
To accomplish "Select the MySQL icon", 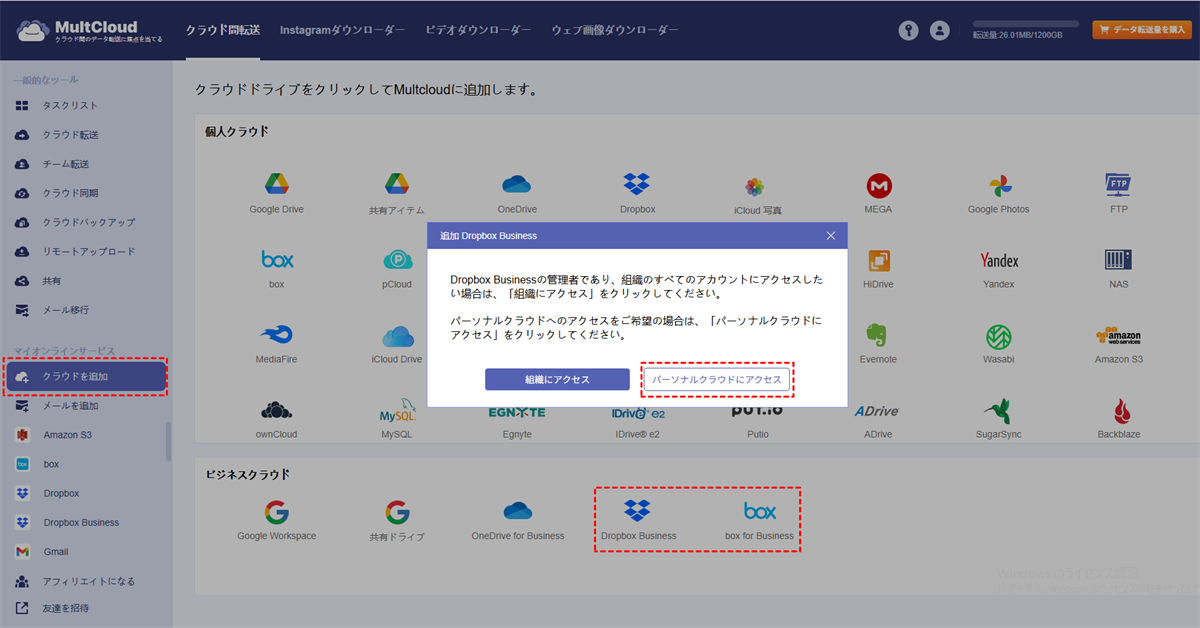I will click(x=397, y=412).
